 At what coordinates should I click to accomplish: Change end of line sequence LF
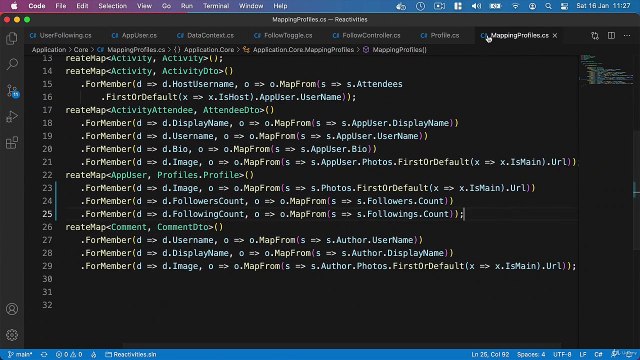pyautogui.click(x=583, y=354)
